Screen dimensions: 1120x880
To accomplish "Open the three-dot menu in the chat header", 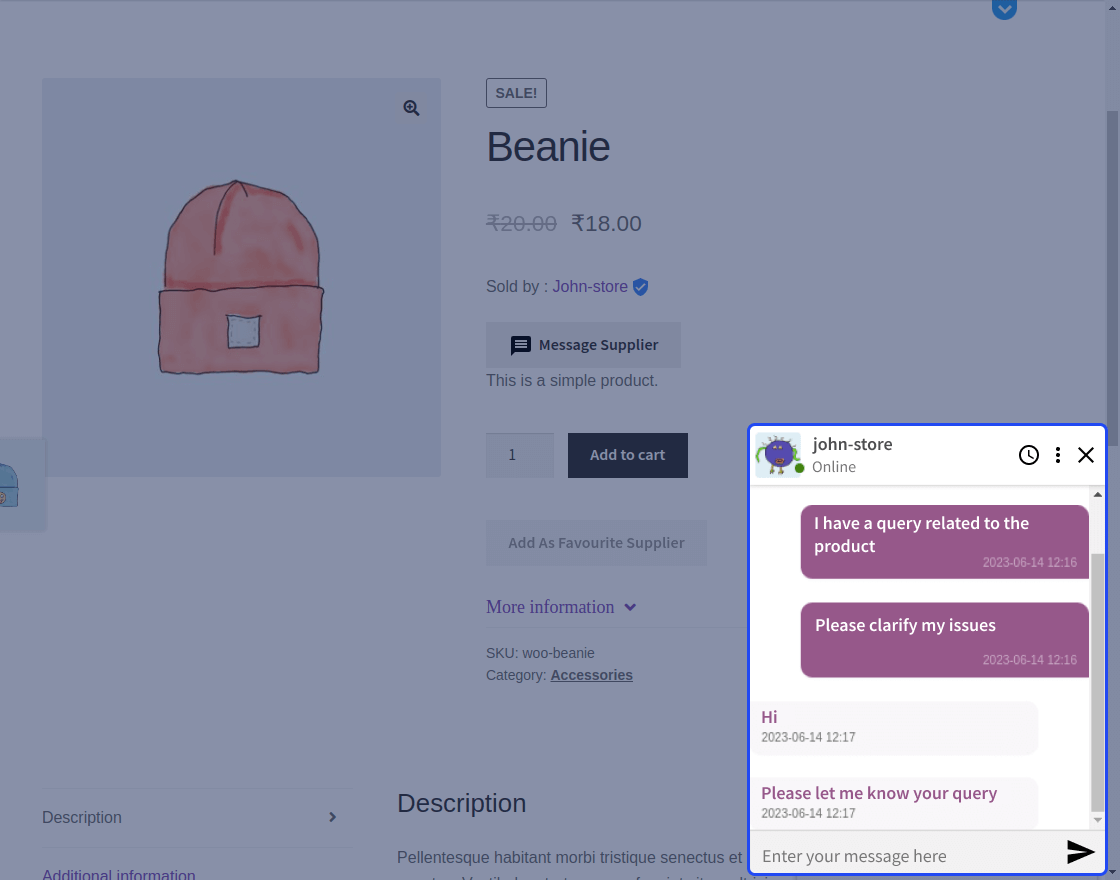I will point(1058,455).
